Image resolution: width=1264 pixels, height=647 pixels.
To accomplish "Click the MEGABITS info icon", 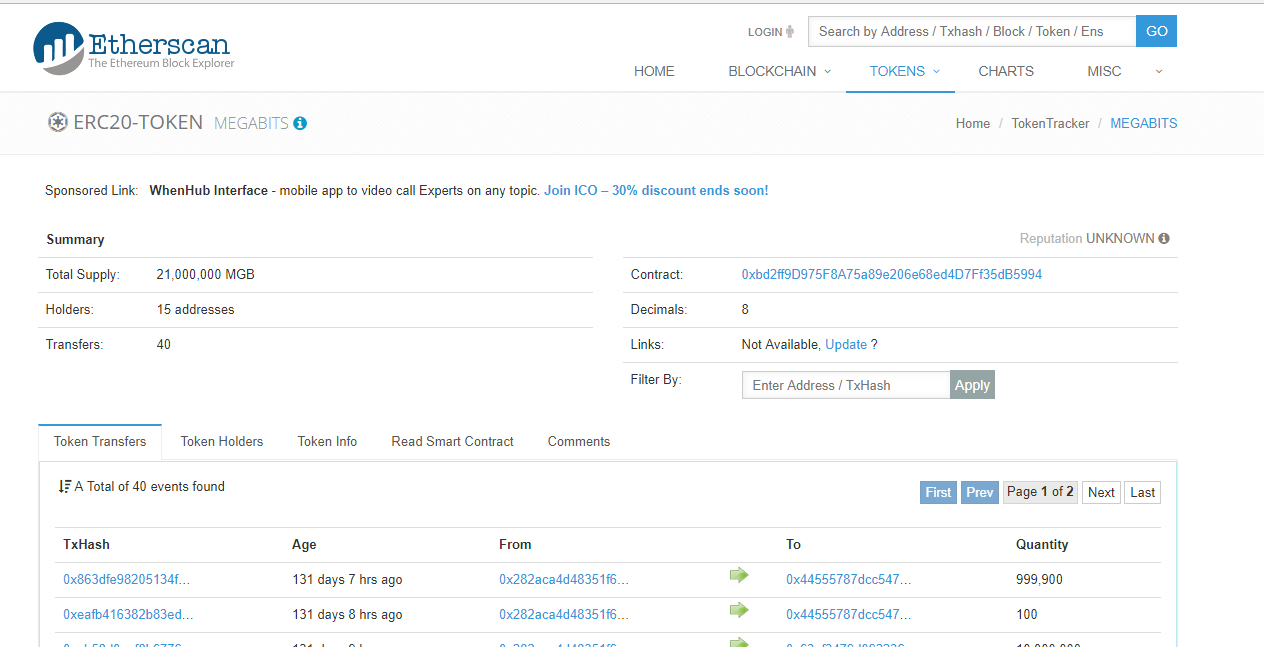I will [300, 124].
